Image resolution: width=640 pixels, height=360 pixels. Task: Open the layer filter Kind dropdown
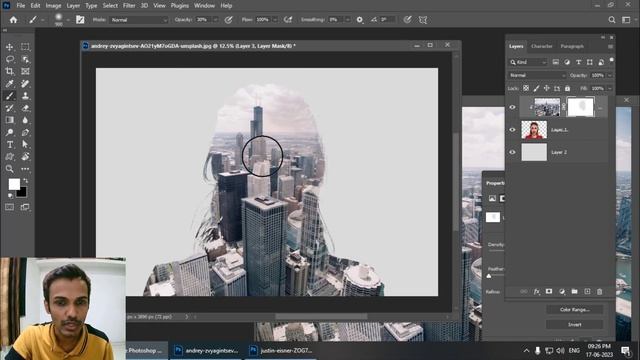[528, 62]
